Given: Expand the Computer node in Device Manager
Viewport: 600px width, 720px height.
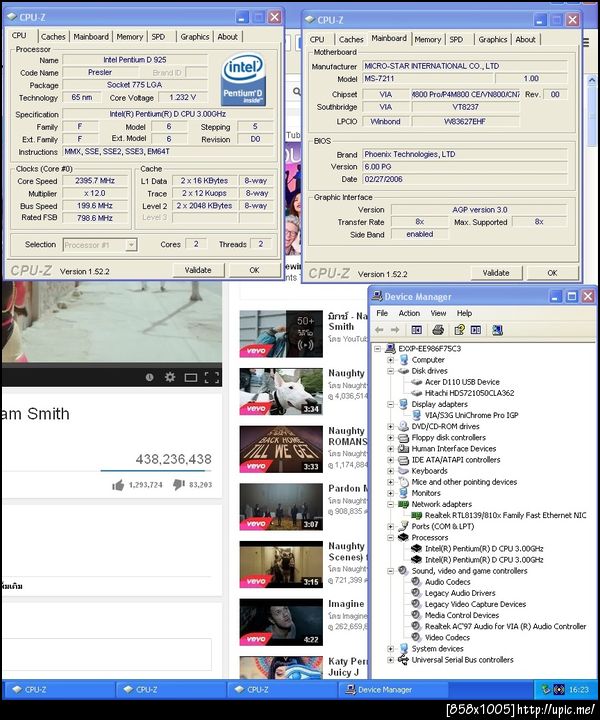Looking at the screenshot, I should click(x=390, y=360).
